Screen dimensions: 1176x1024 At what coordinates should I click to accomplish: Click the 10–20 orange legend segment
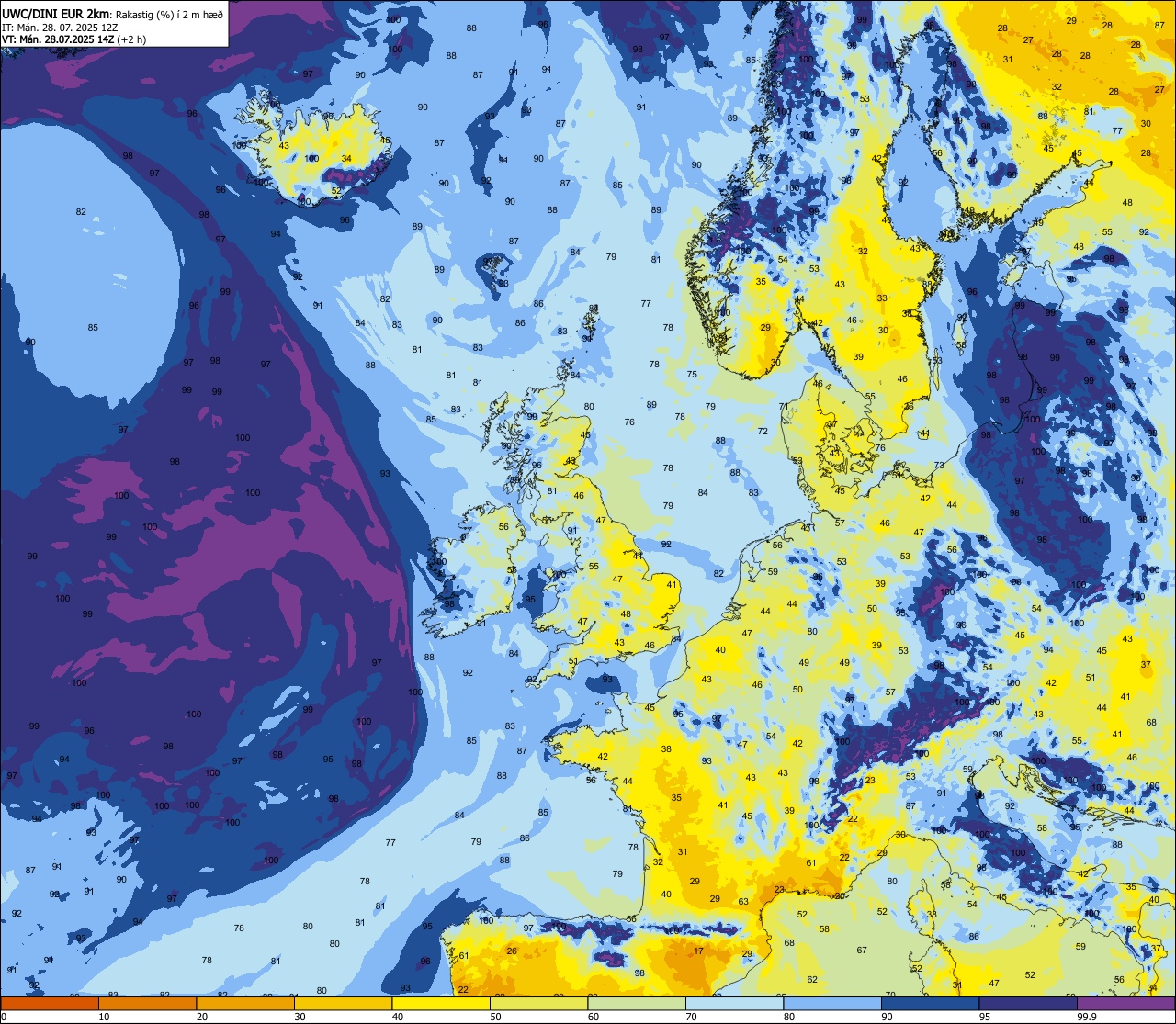click(x=147, y=1003)
